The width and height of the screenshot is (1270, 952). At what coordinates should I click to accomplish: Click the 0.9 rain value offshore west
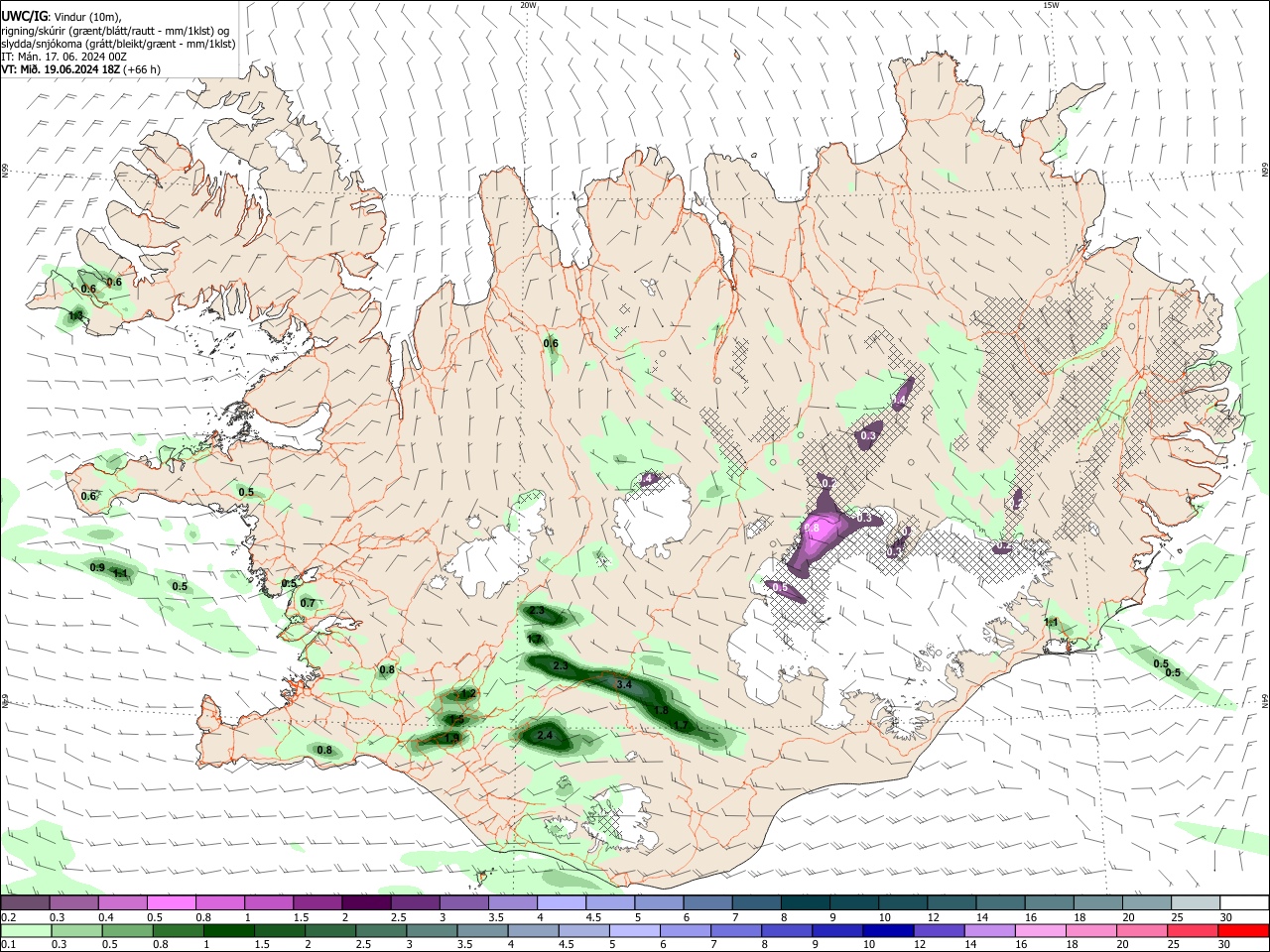coord(97,567)
